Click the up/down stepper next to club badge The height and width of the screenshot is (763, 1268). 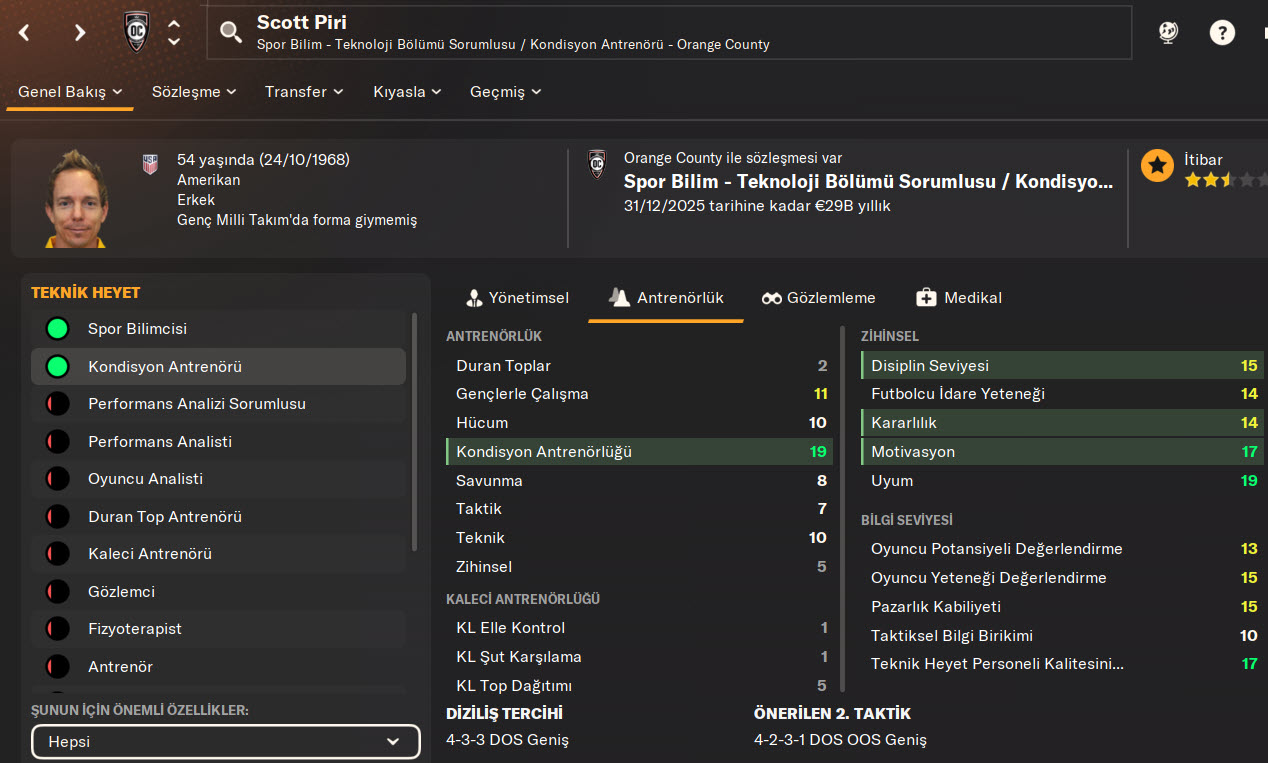tap(174, 32)
